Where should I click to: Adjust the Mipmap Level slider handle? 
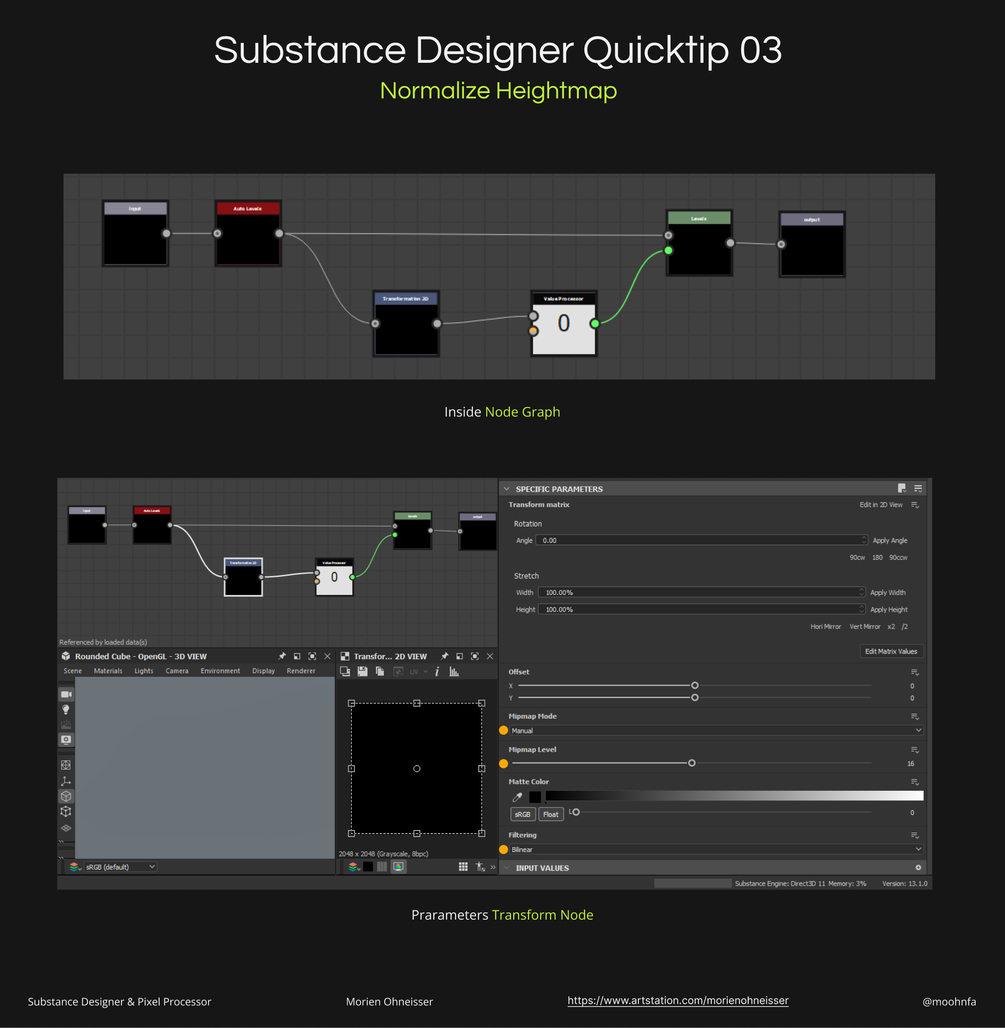point(692,763)
